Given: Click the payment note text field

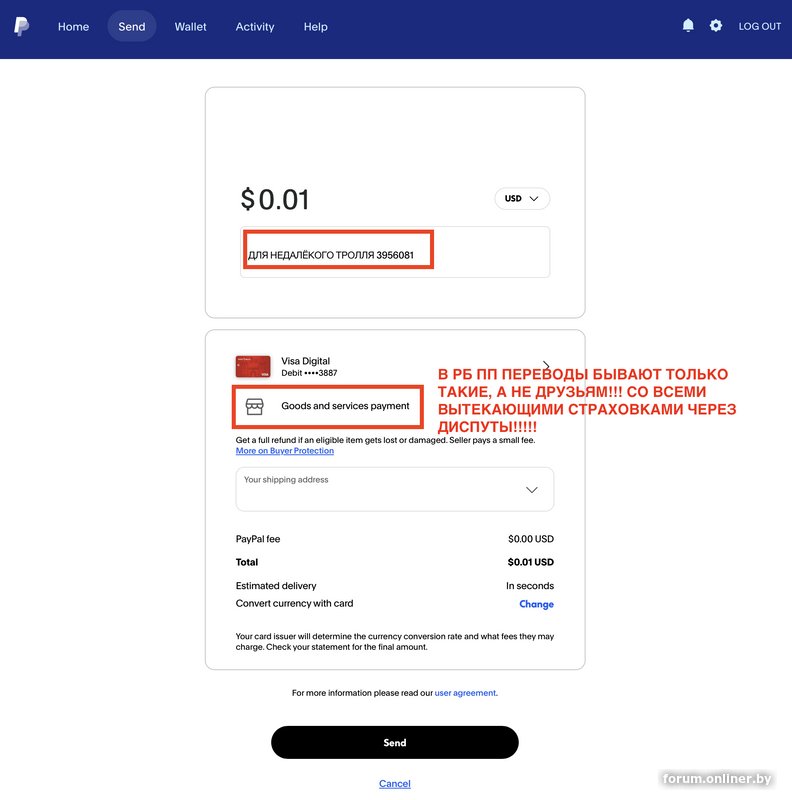Looking at the screenshot, I should pyautogui.click(x=395, y=252).
